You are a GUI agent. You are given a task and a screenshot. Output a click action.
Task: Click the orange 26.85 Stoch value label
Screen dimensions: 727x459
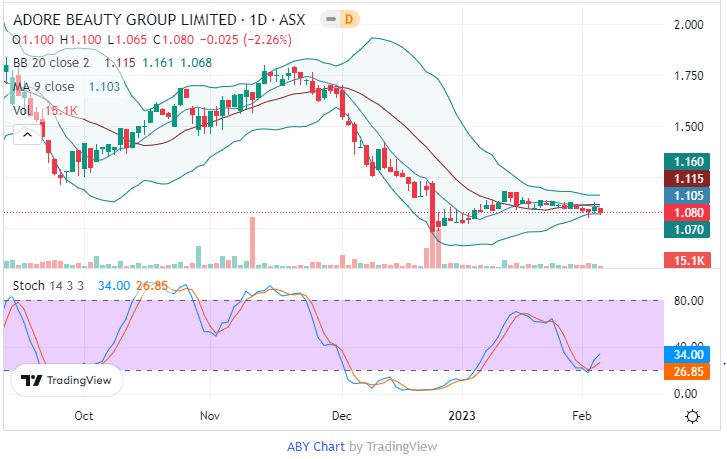pos(687,372)
